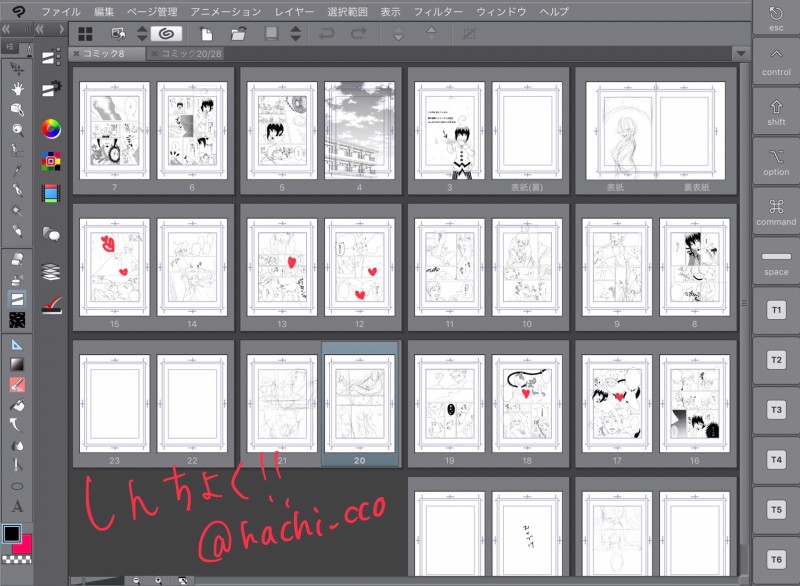
Task: Select the Fill bucket tool
Action: click(17, 405)
